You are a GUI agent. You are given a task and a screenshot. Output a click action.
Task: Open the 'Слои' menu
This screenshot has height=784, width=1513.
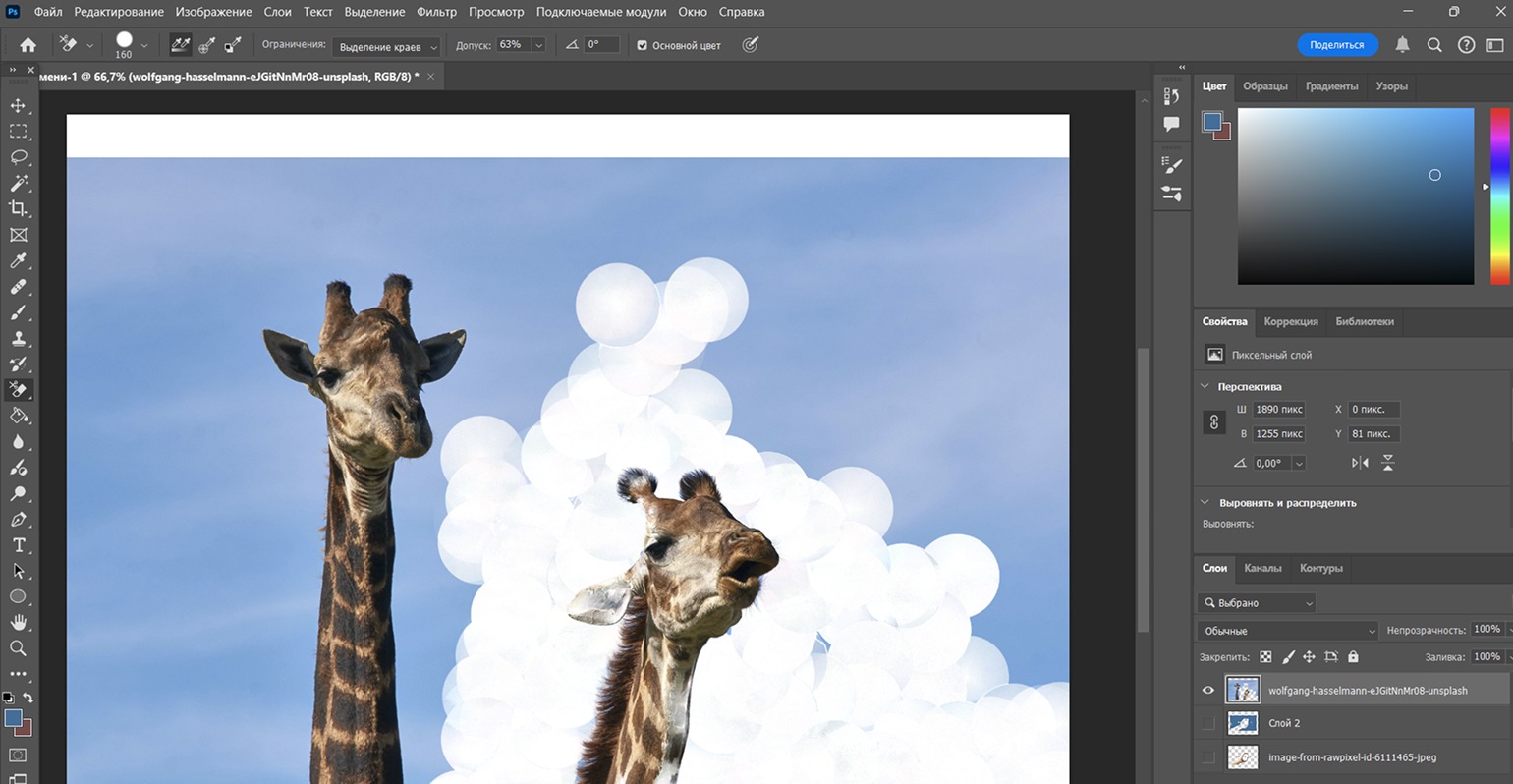[277, 12]
